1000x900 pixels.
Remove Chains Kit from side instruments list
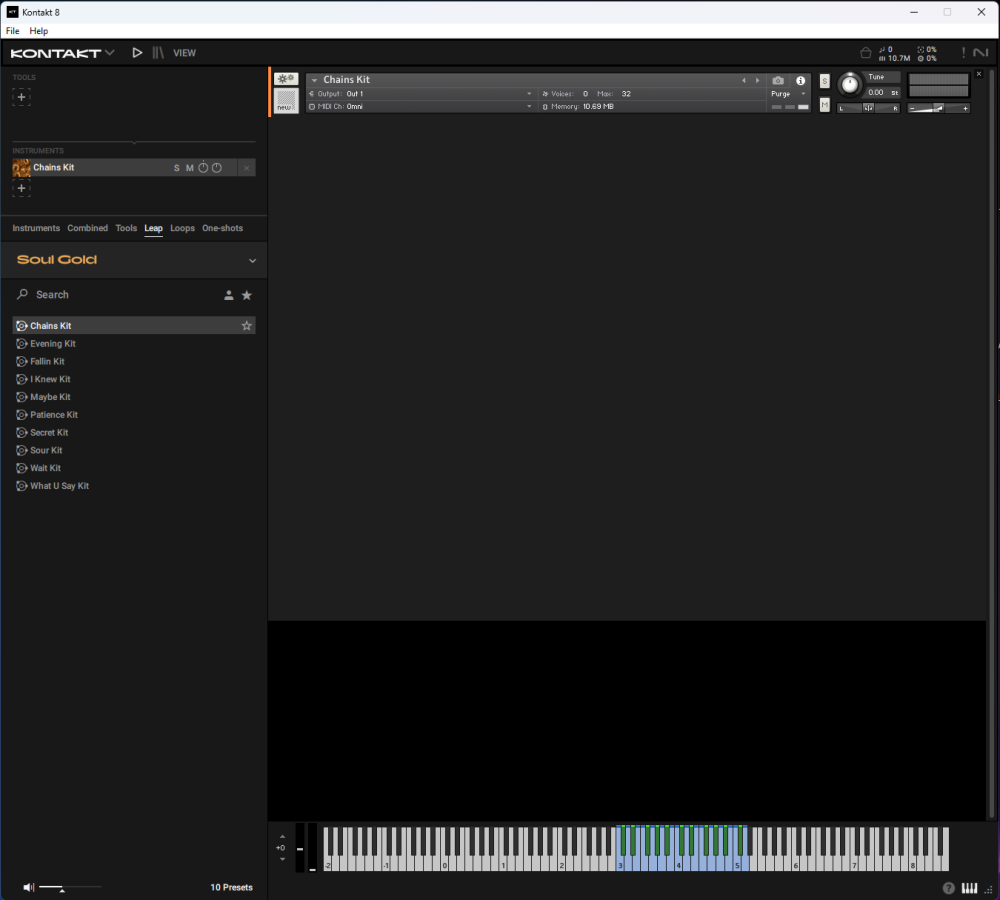tap(247, 168)
